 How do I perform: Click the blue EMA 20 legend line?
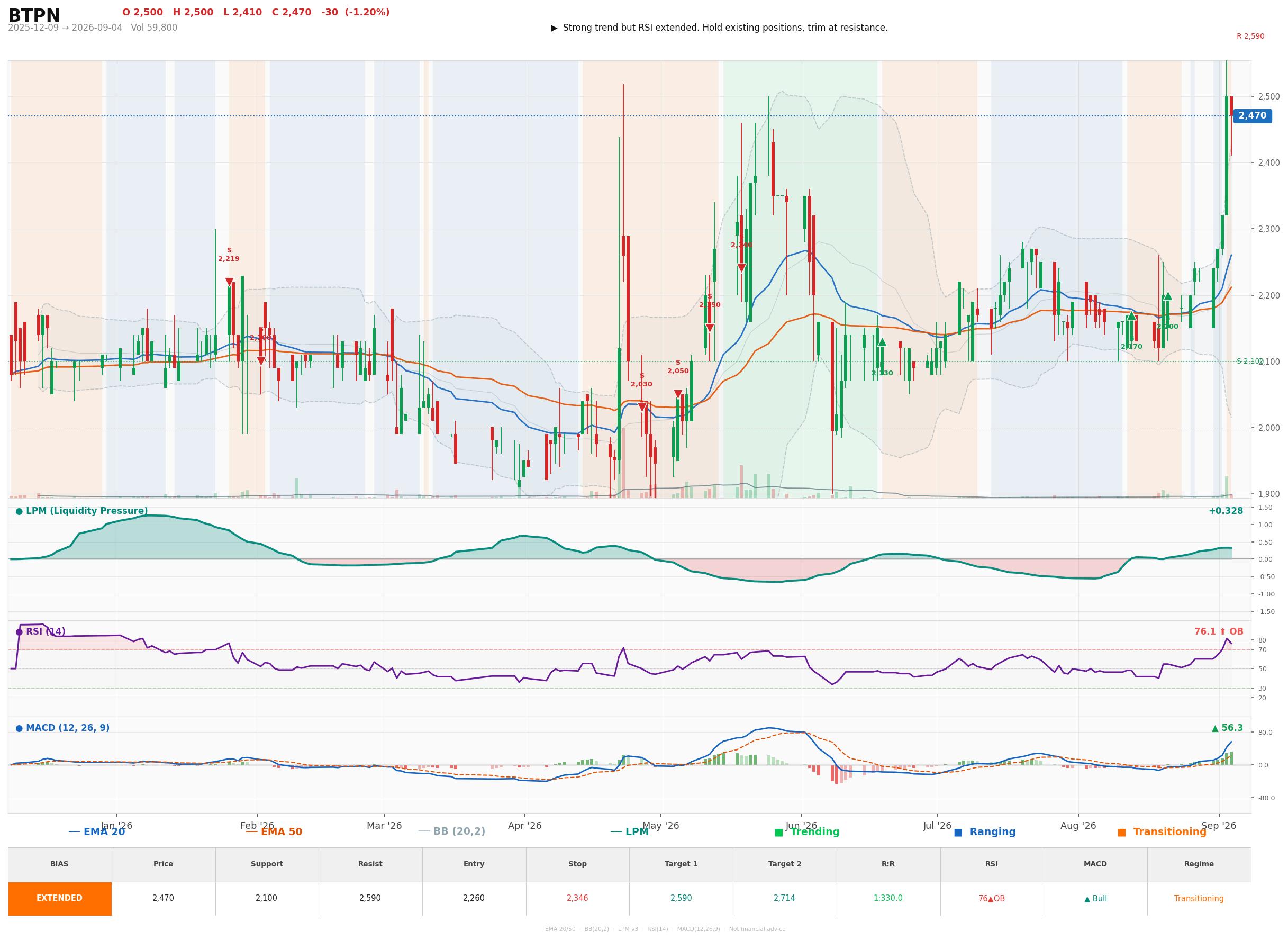pos(75,832)
